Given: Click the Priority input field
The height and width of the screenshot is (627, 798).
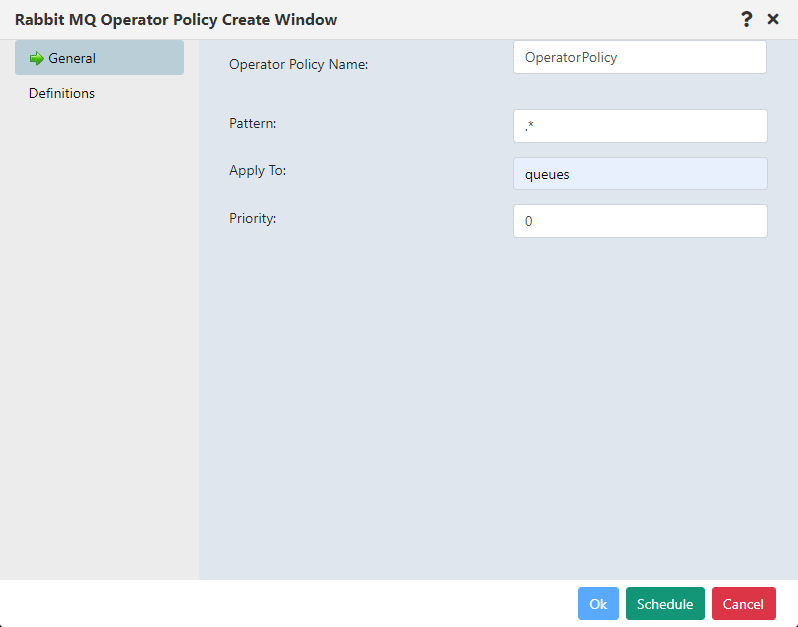Looking at the screenshot, I should pyautogui.click(x=640, y=221).
